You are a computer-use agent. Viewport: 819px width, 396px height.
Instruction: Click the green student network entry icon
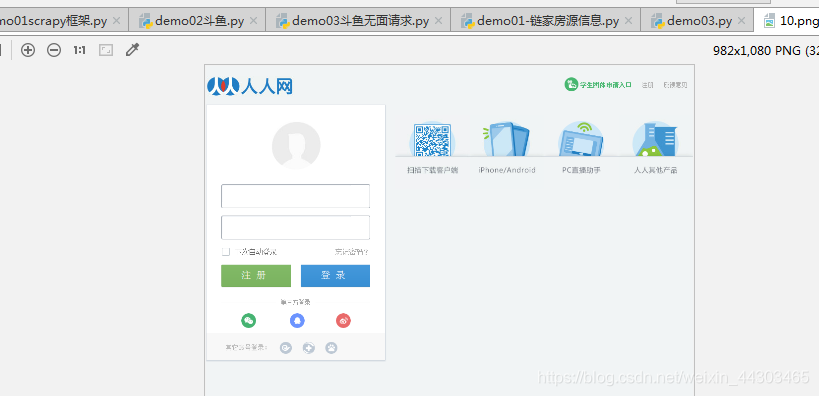tap(571, 84)
